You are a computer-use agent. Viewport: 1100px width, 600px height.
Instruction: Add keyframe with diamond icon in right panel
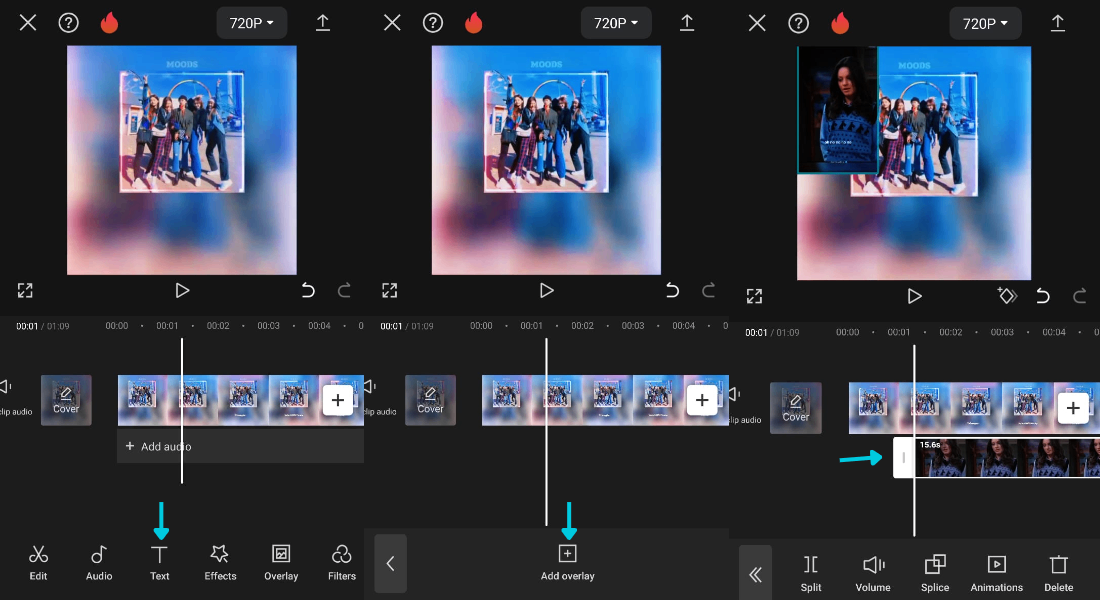[1007, 296]
